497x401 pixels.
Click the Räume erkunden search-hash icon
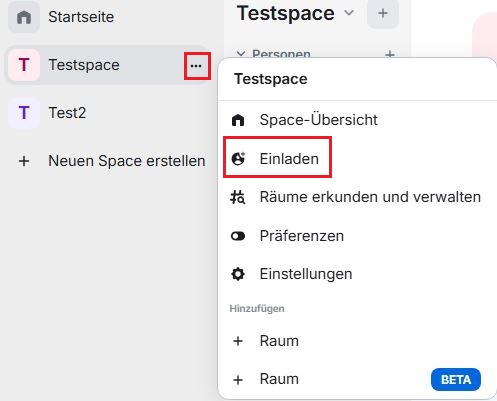click(238, 197)
